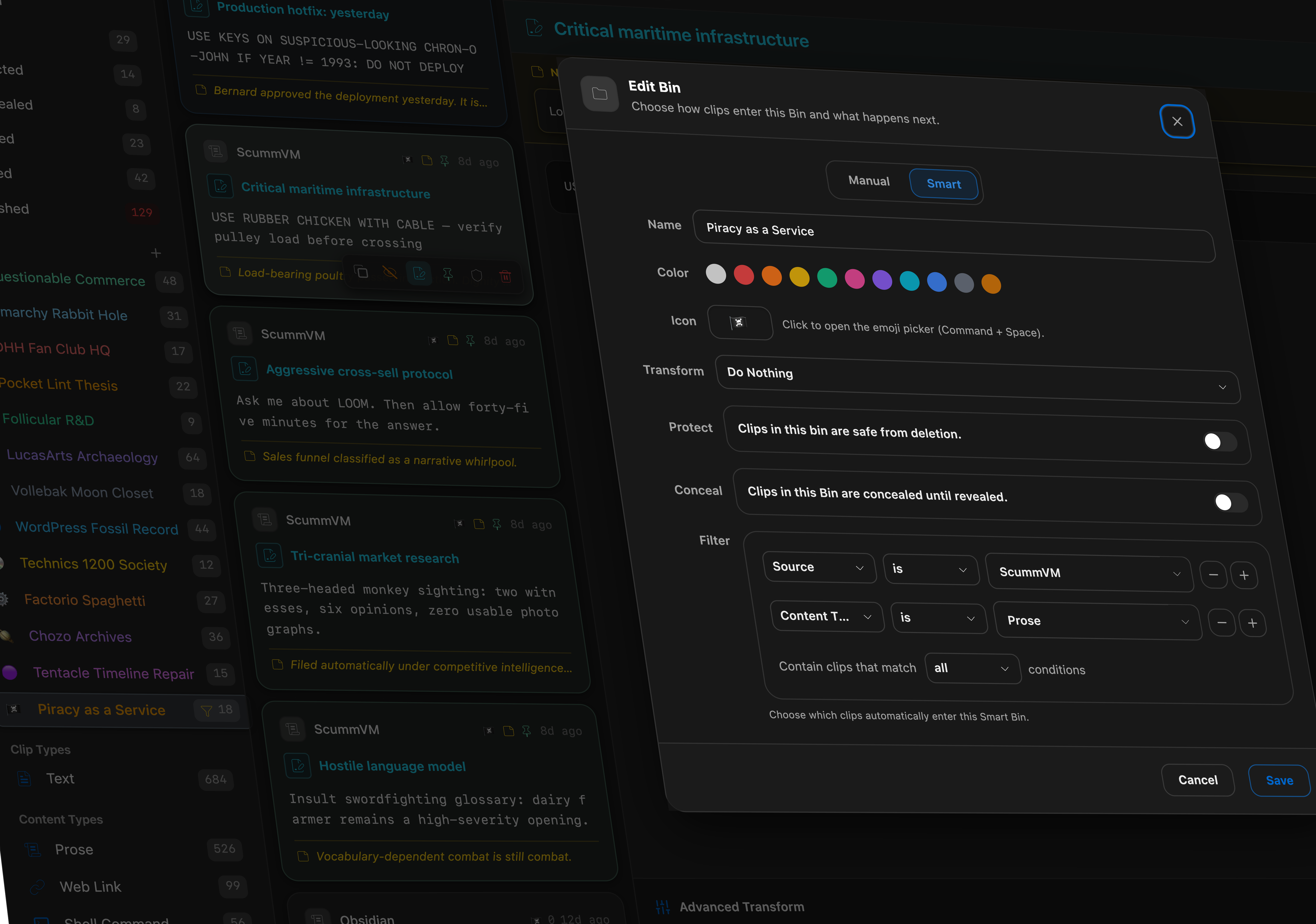Screen dimensions: 1316x924
Task: Select Factorio Spaghetti bin in sidebar
Action: 85,600
